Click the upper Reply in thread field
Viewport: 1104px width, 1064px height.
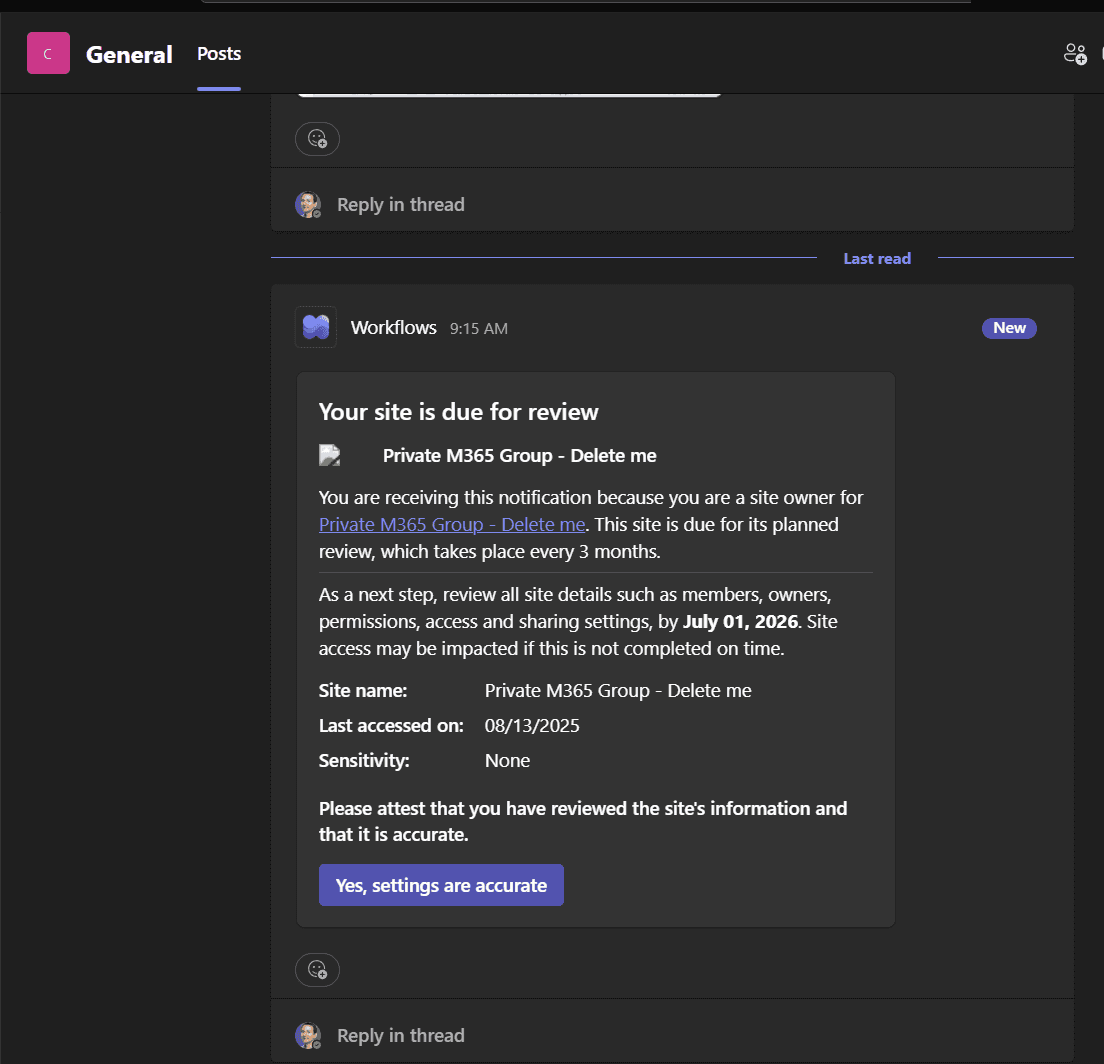400,204
